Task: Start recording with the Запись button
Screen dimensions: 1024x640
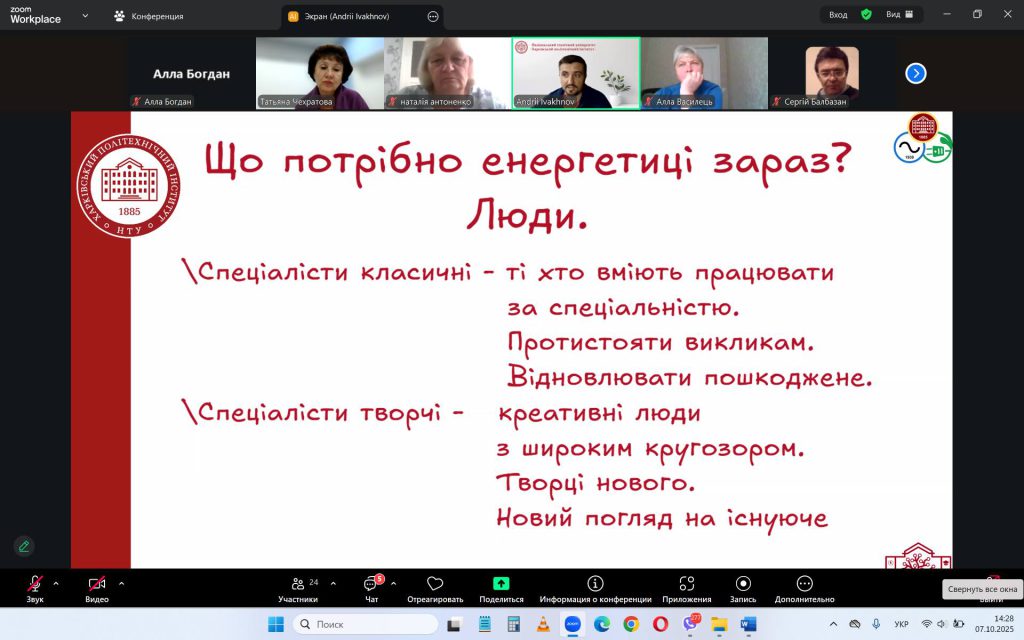Action: [743, 588]
